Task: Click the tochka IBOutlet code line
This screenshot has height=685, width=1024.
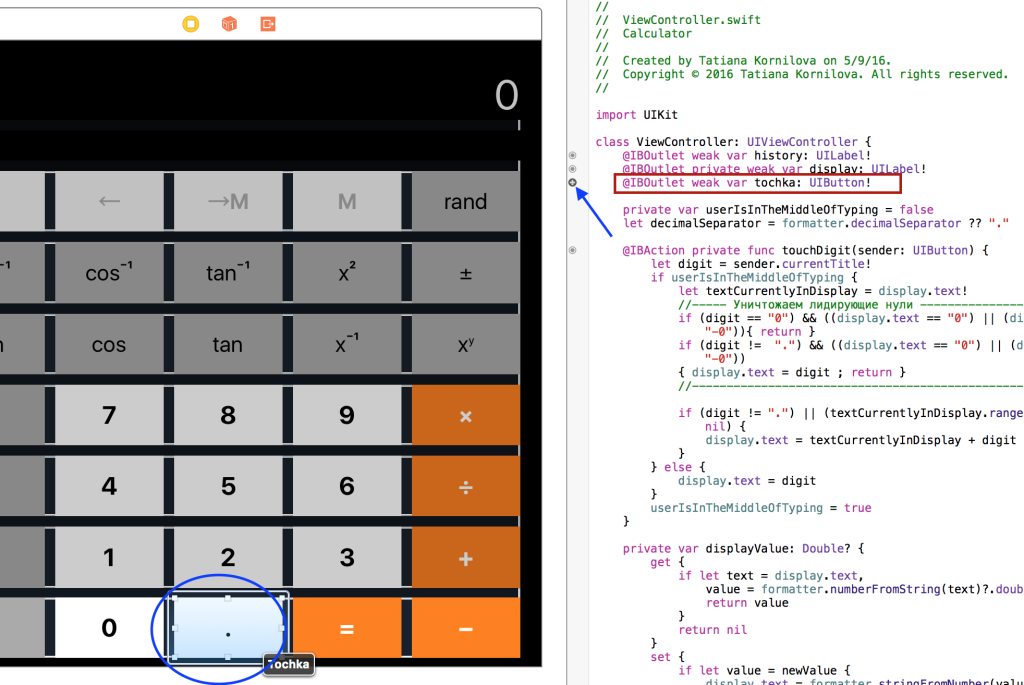Action: (746, 183)
